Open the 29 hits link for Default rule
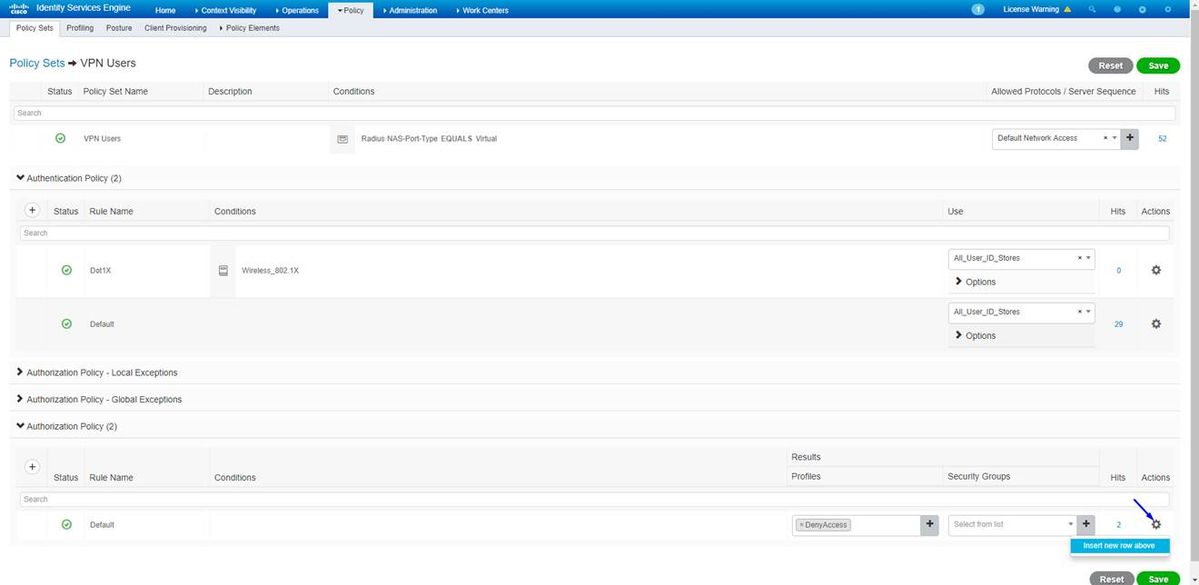Image resolution: width=1199 pixels, height=585 pixels. (x=1119, y=324)
